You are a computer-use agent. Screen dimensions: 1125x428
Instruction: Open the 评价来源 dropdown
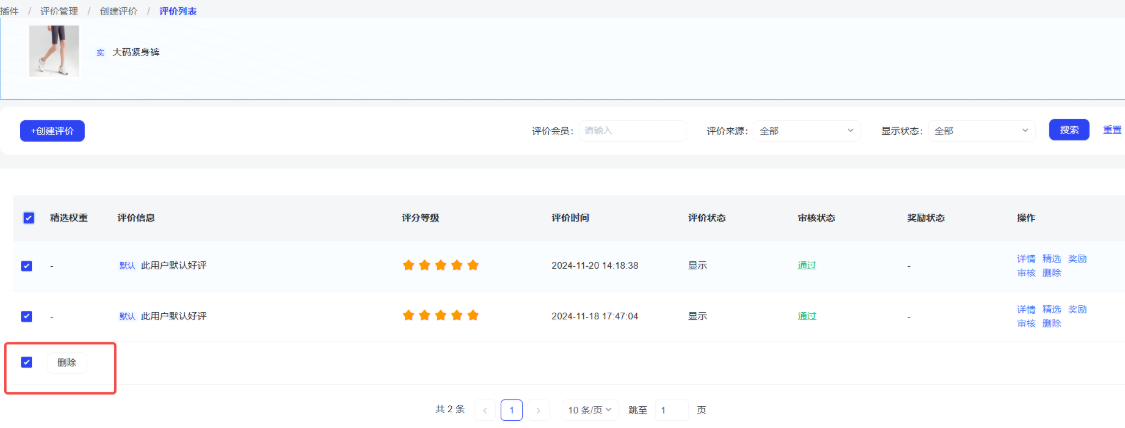[807, 131]
